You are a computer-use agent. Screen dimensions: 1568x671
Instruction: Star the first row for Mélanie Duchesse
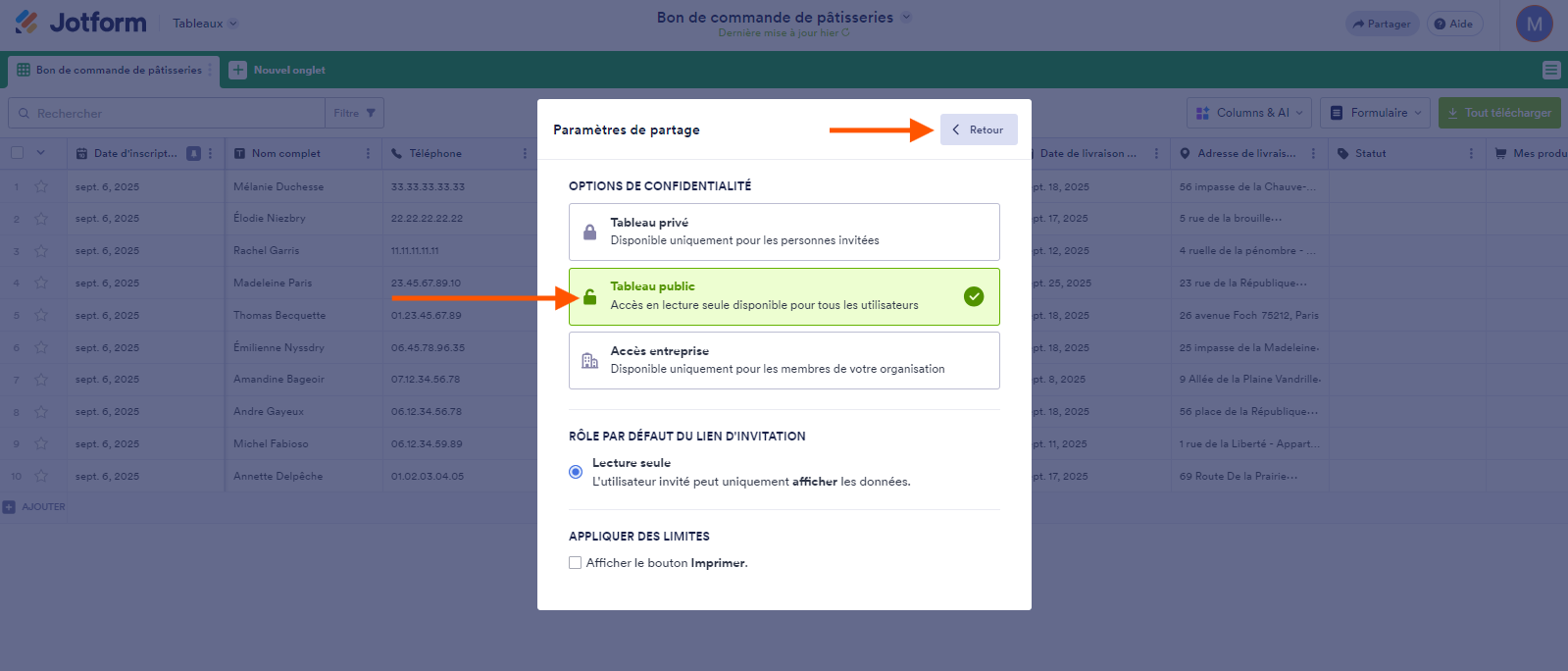(x=41, y=186)
